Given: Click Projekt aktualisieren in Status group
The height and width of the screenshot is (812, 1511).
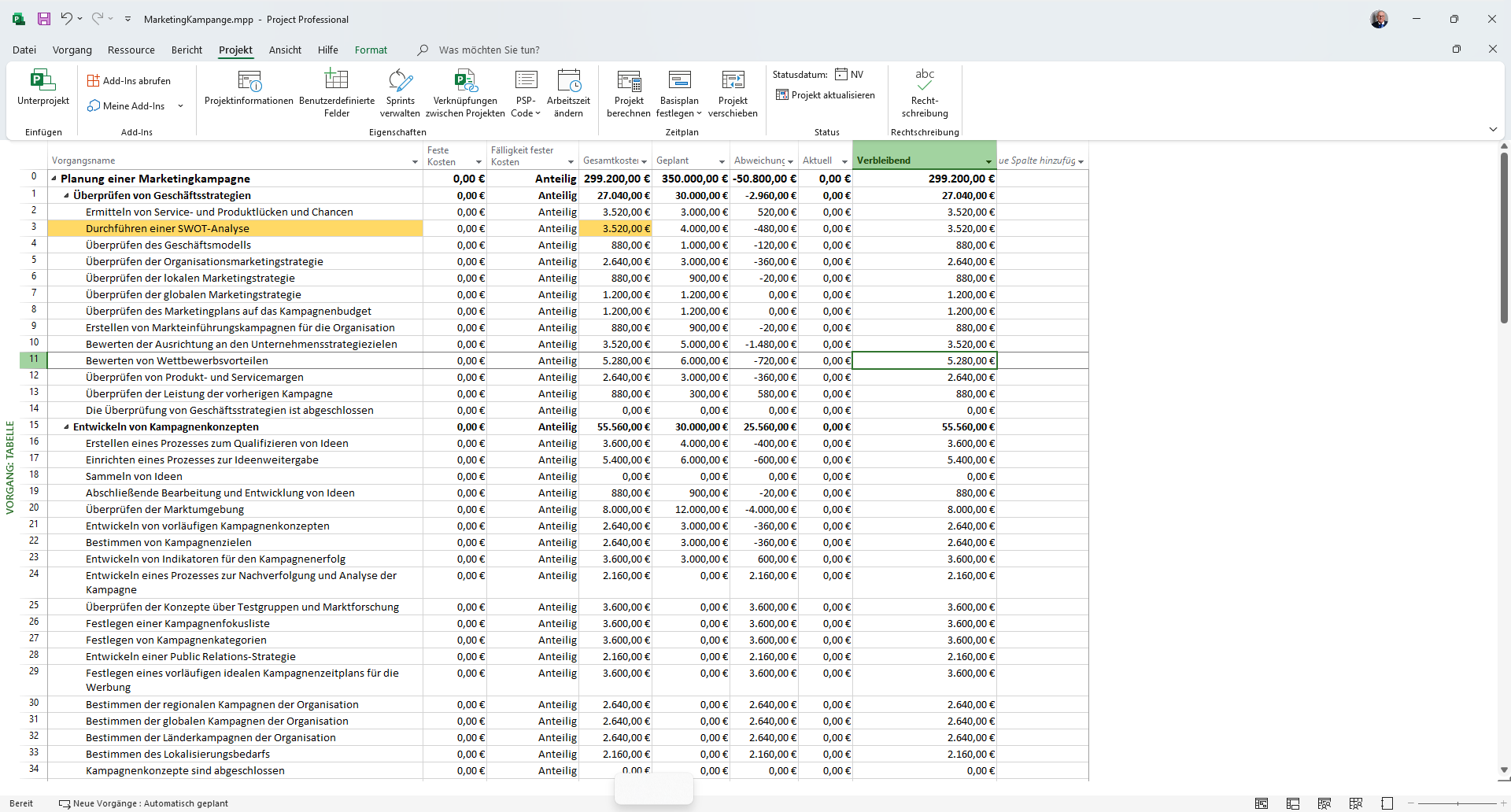Looking at the screenshot, I should tap(826, 95).
